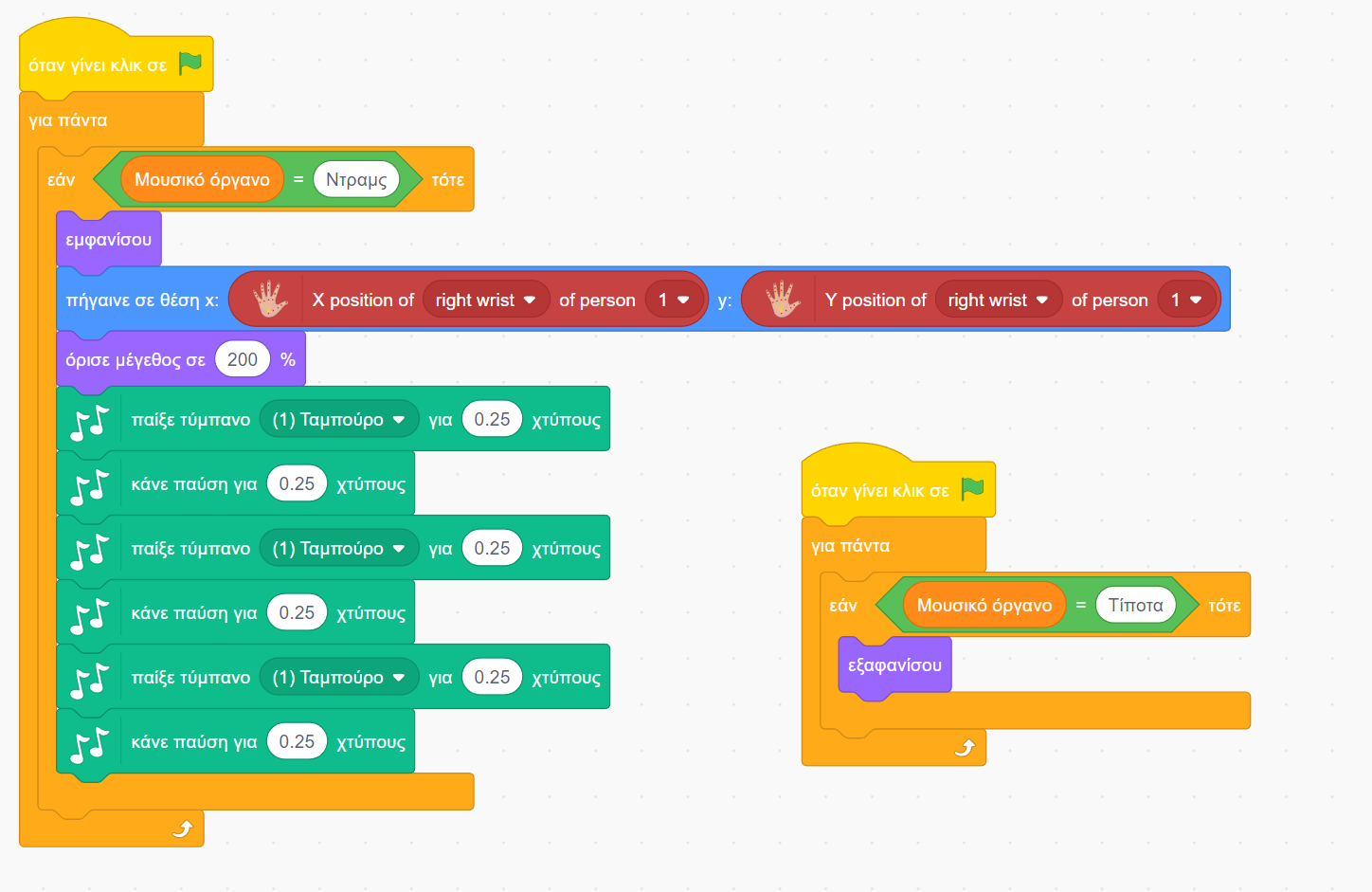This screenshot has width=1372, height=892.
Task: Click the green flag on the left script's hat block
Action: [190, 64]
